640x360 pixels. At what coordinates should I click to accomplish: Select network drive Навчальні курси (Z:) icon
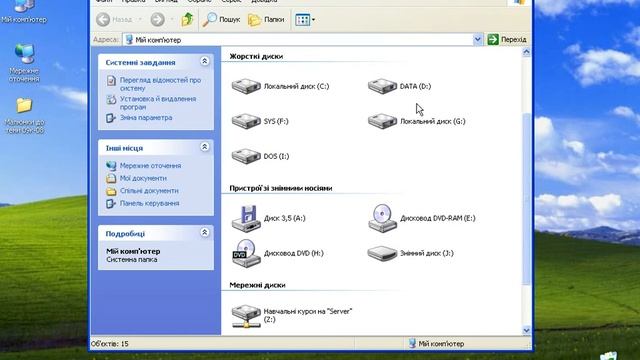point(246,316)
